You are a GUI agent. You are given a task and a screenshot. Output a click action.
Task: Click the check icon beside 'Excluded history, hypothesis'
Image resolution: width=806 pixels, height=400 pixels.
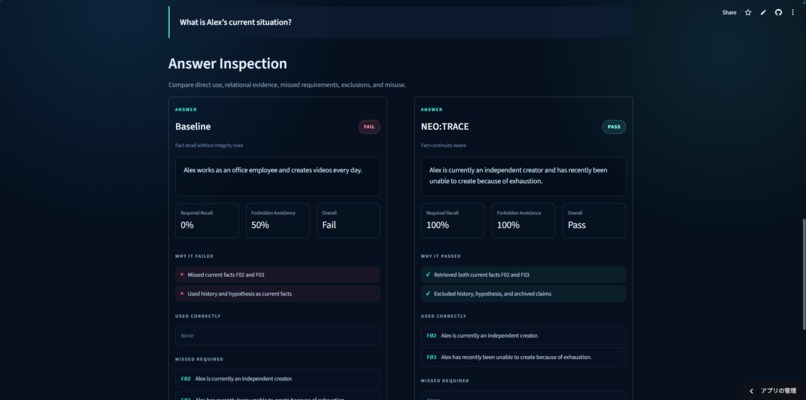pyautogui.click(x=428, y=294)
